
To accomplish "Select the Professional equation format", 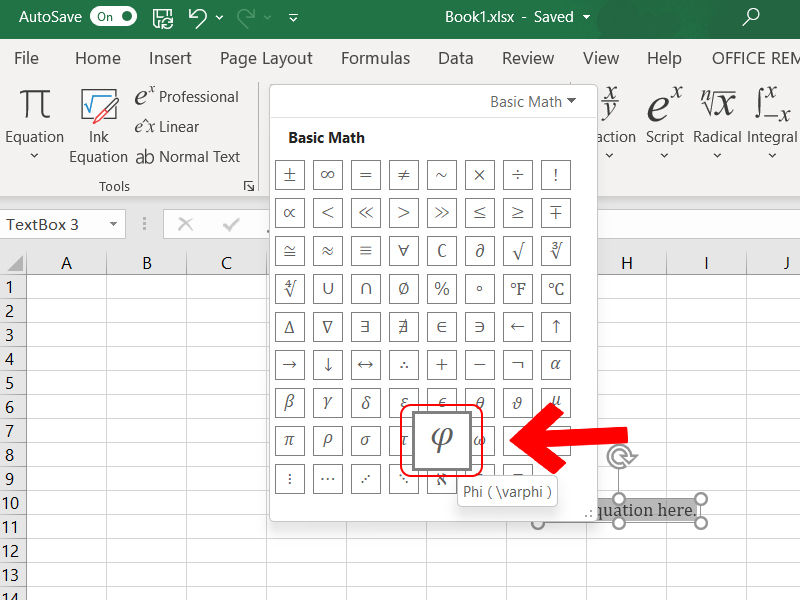I will click(187, 97).
